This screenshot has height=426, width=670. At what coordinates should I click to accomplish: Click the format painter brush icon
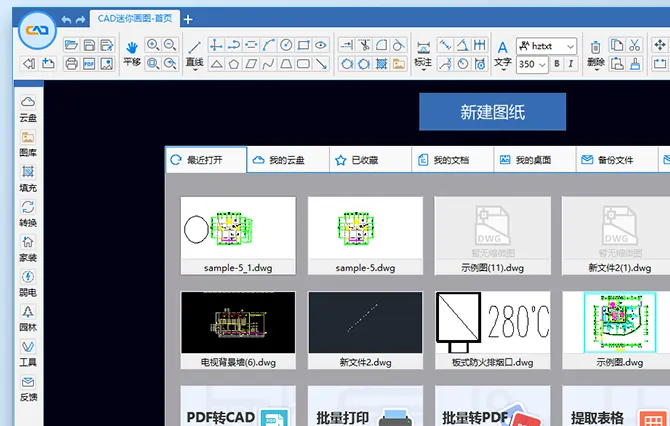click(635, 64)
